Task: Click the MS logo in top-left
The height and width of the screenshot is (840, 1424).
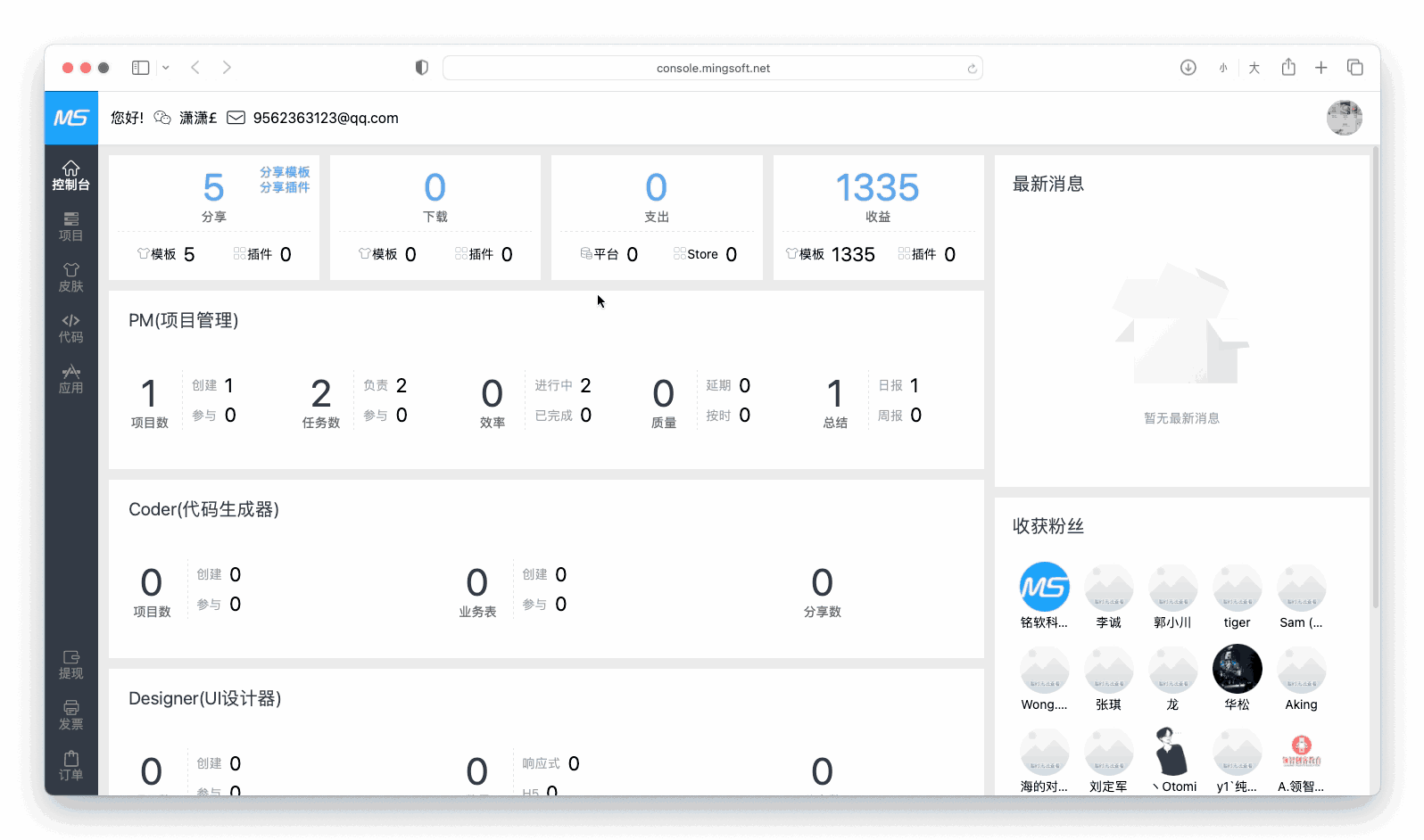Action: tap(70, 118)
